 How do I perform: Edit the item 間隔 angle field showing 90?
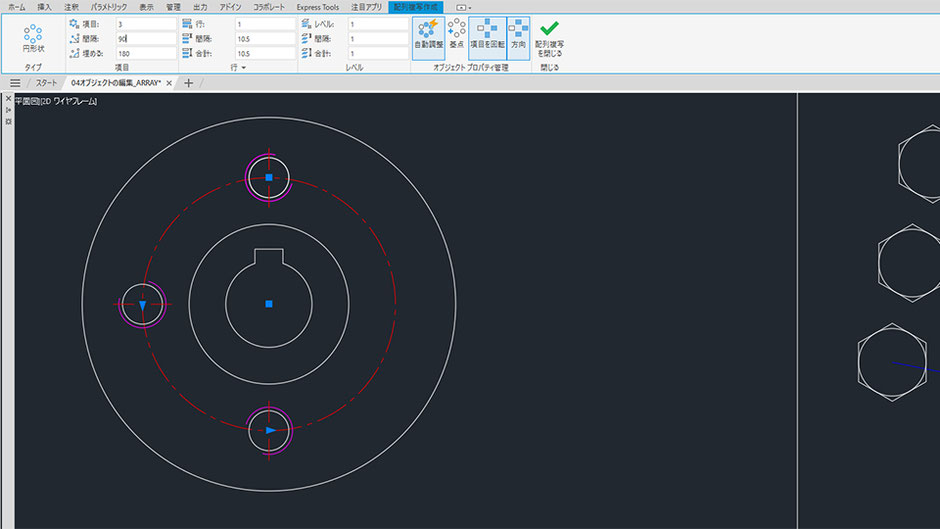tap(146, 38)
